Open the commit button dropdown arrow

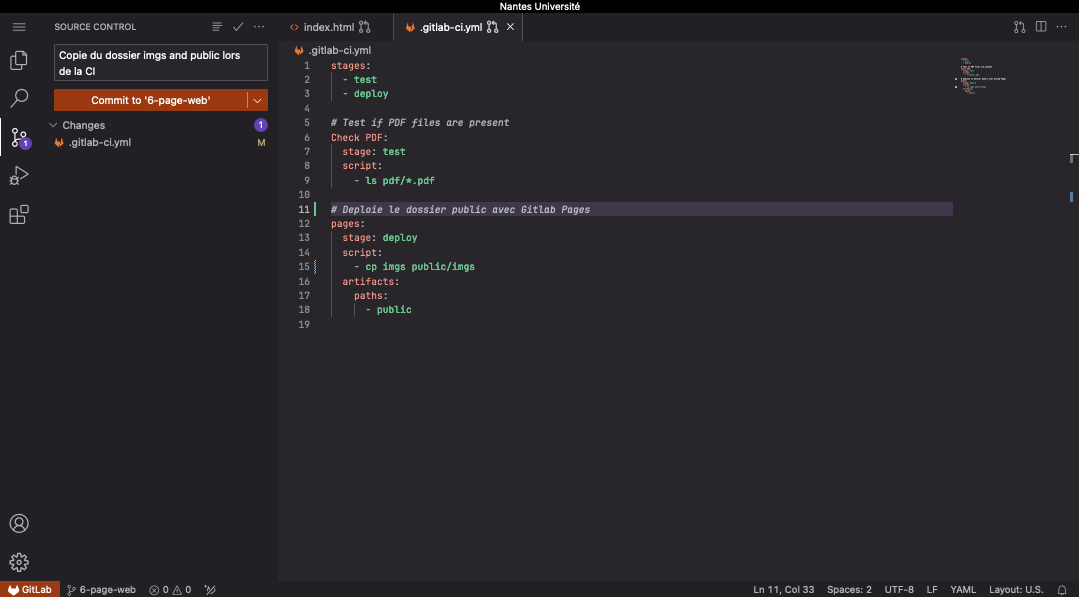[x=258, y=101]
